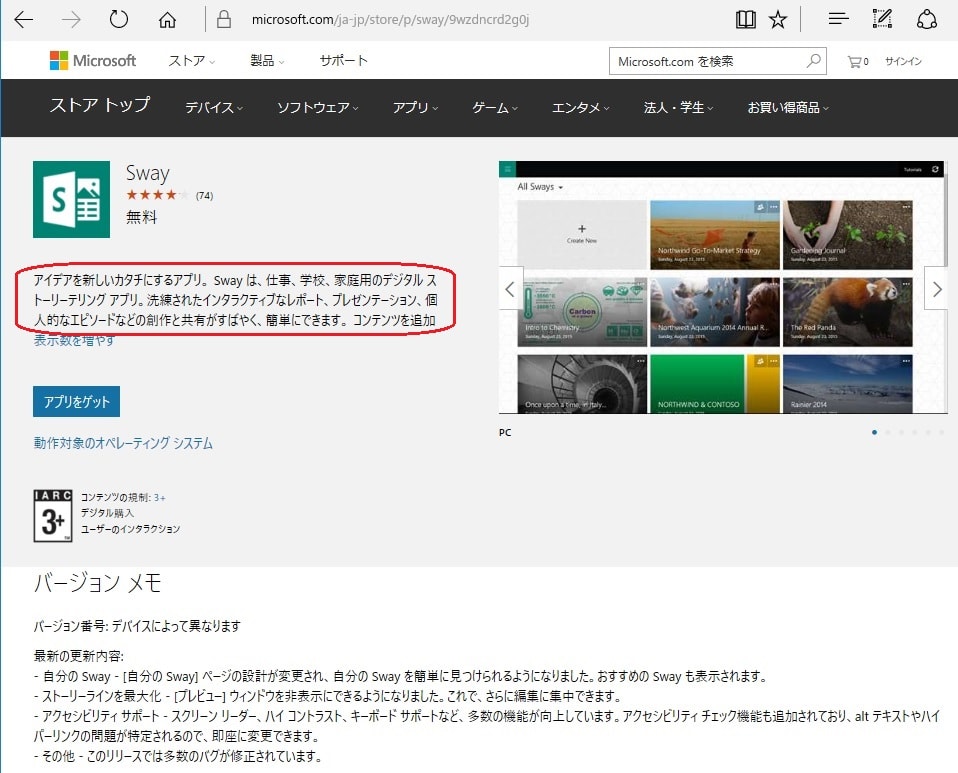Click the padlock site security icon
Viewport: 958px width, 773px height.
224,19
